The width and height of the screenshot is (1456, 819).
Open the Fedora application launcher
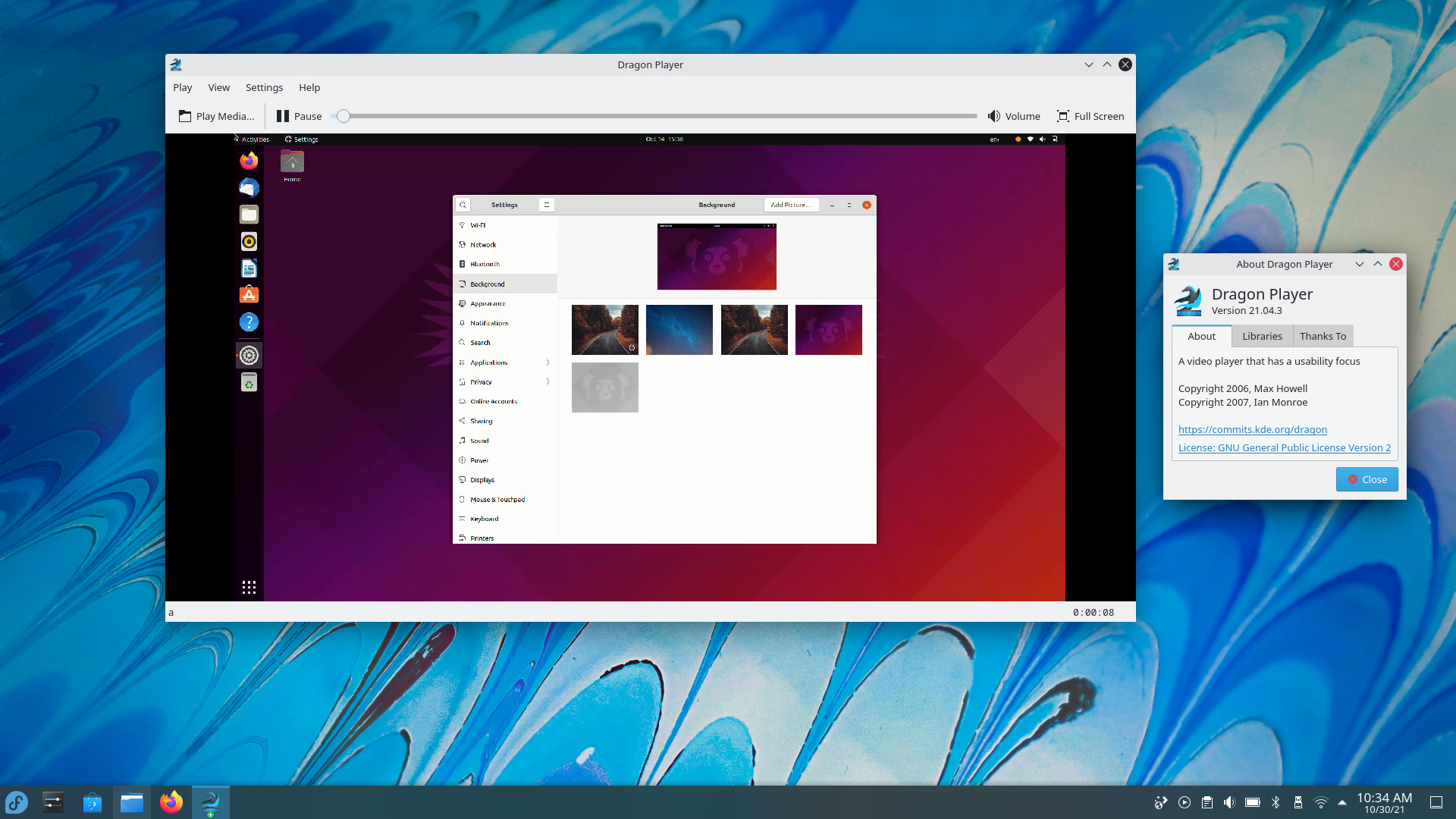click(x=16, y=802)
